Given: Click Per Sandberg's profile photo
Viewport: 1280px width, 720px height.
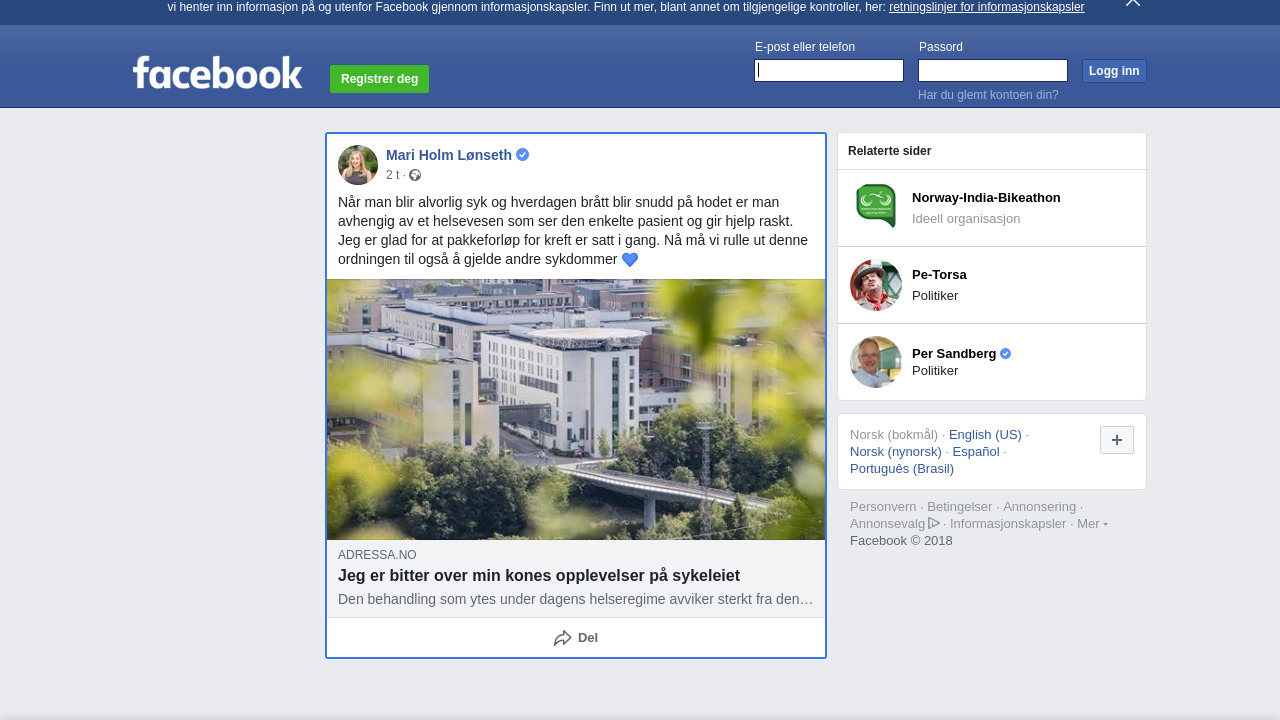Looking at the screenshot, I should [876, 362].
